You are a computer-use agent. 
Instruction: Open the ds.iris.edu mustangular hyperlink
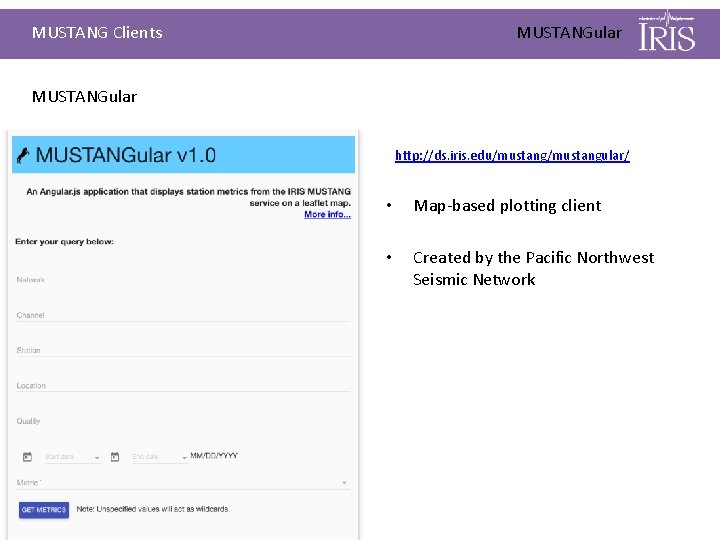(x=512, y=156)
